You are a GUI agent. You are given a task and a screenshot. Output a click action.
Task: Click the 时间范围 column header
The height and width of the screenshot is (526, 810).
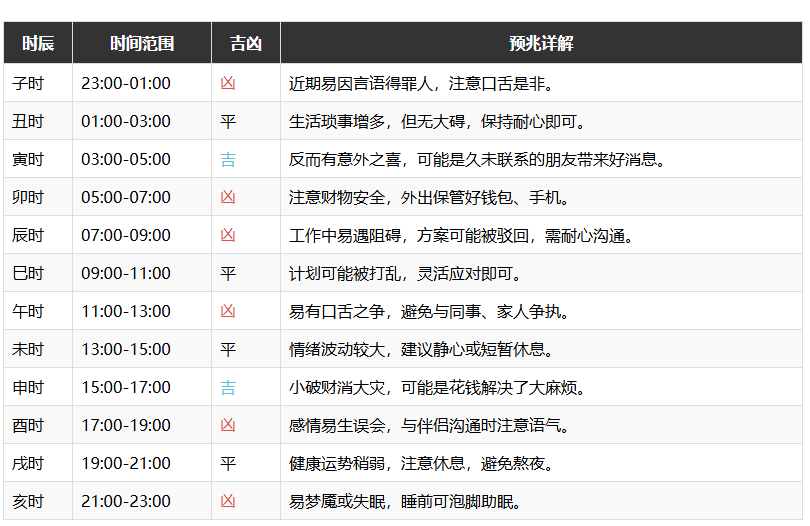[142, 43]
